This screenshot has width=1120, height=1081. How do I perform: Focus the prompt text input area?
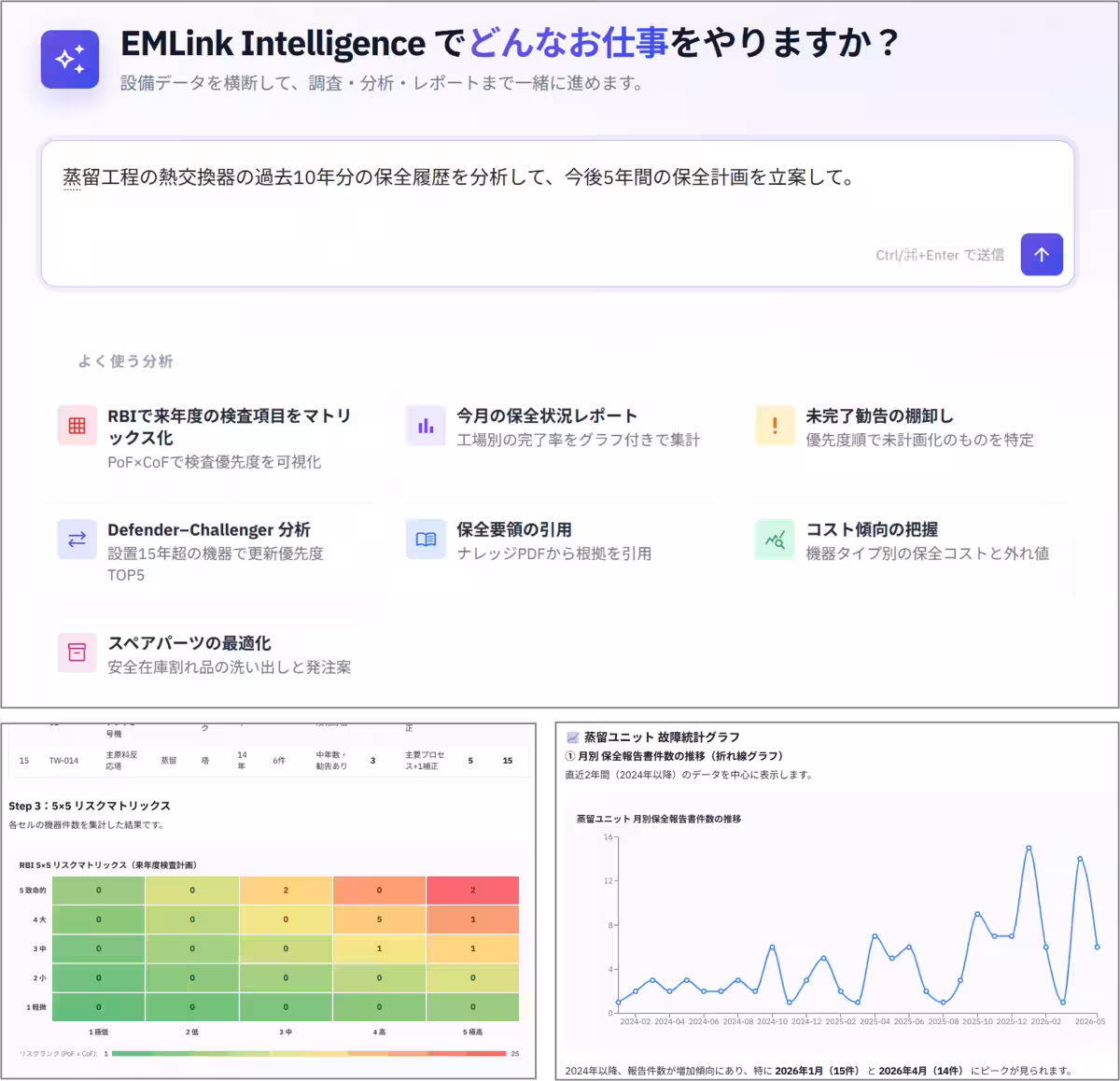pos(557,214)
